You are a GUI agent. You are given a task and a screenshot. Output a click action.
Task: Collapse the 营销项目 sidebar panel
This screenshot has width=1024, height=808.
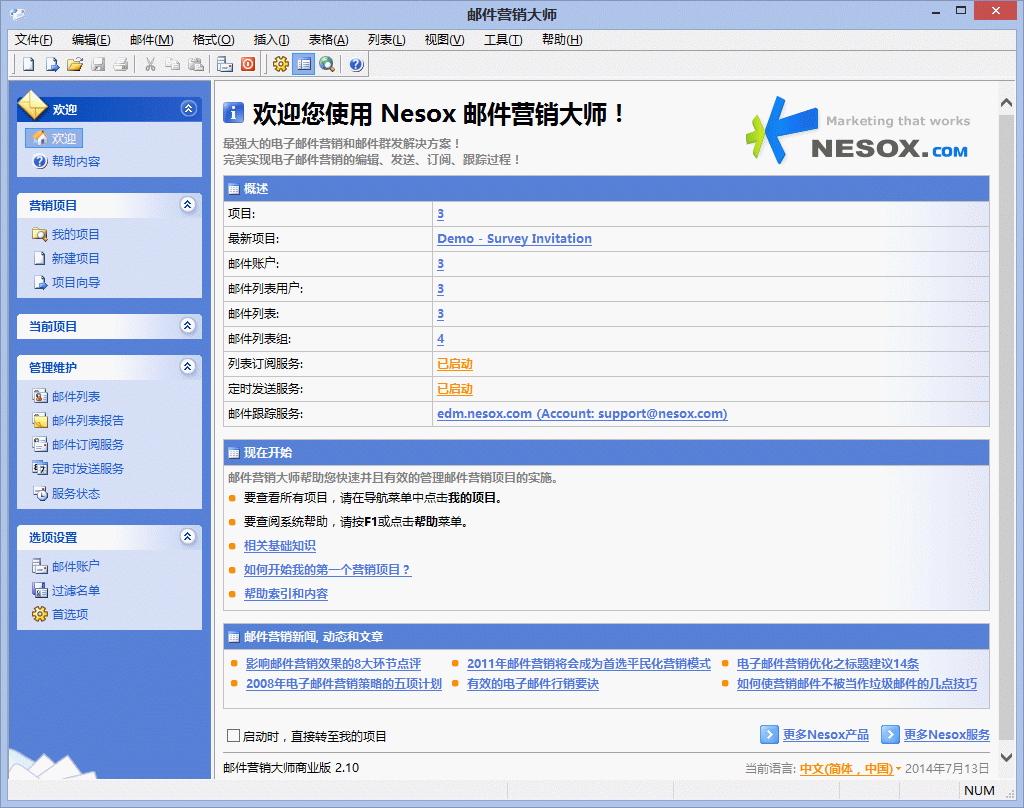(x=188, y=204)
